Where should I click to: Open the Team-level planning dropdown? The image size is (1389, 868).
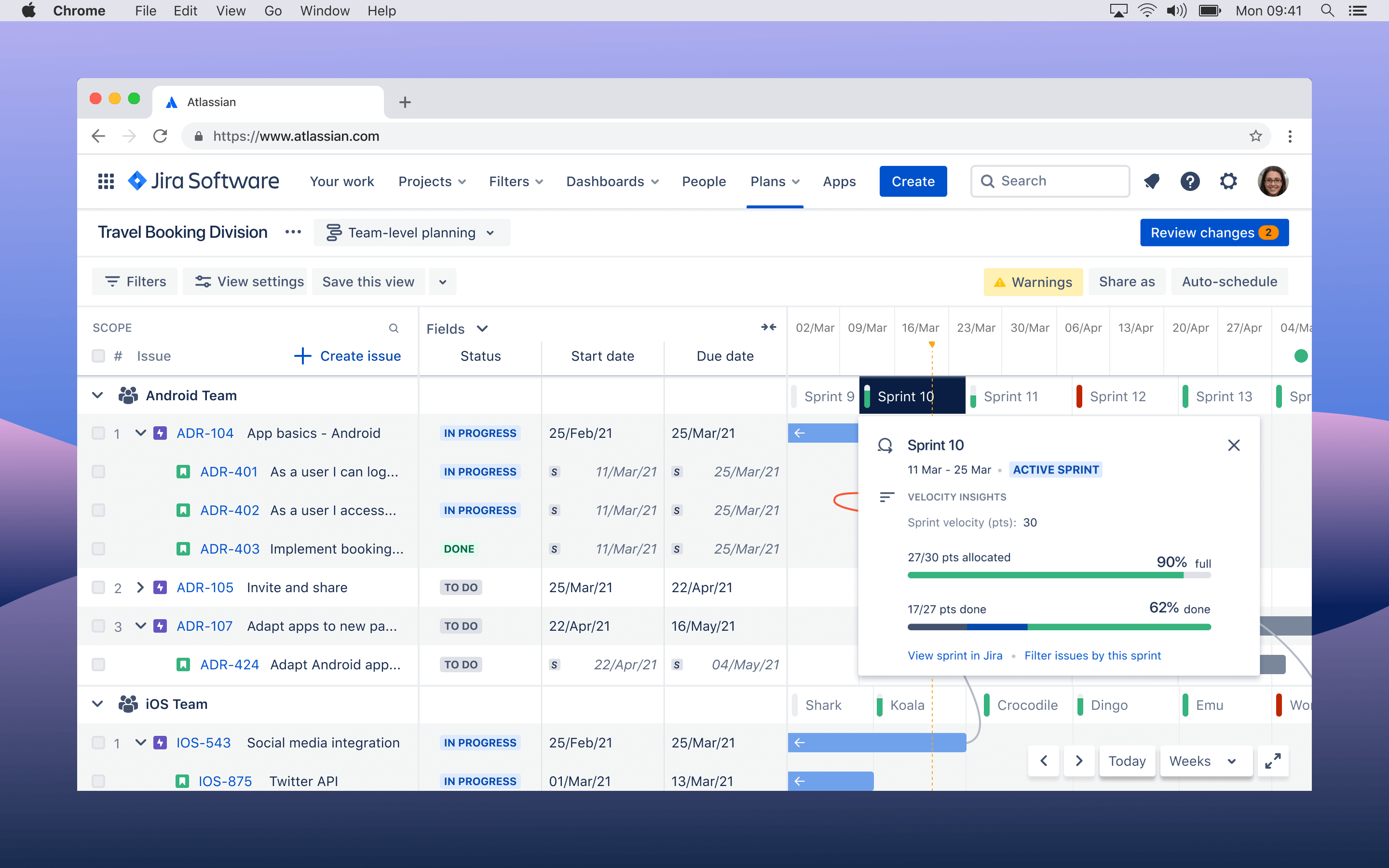tap(411, 232)
